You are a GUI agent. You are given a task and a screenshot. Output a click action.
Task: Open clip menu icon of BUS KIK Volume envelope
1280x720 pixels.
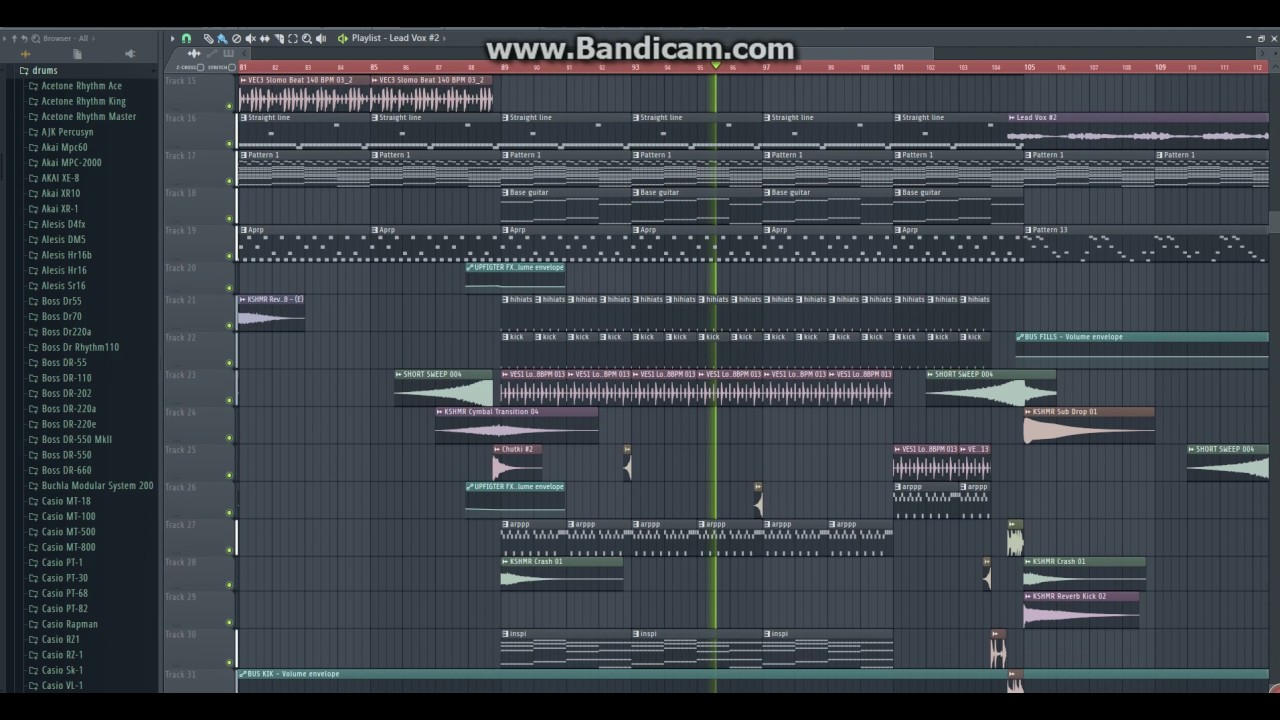pos(242,674)
